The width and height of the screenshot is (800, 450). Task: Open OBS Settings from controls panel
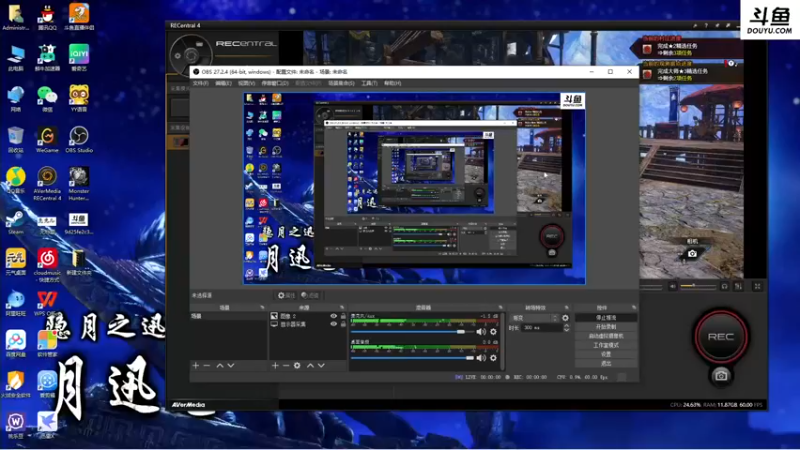coord(606,354)
